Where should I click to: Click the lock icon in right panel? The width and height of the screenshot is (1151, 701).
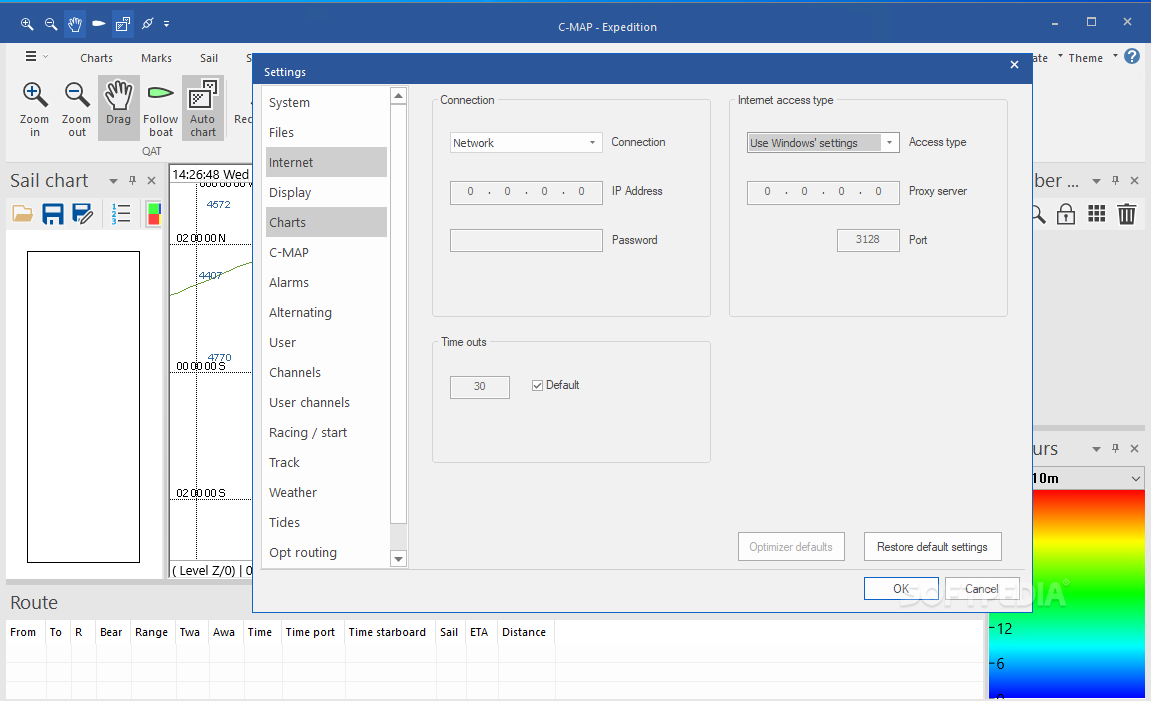pyautogui.click(x=1066, y=214)
